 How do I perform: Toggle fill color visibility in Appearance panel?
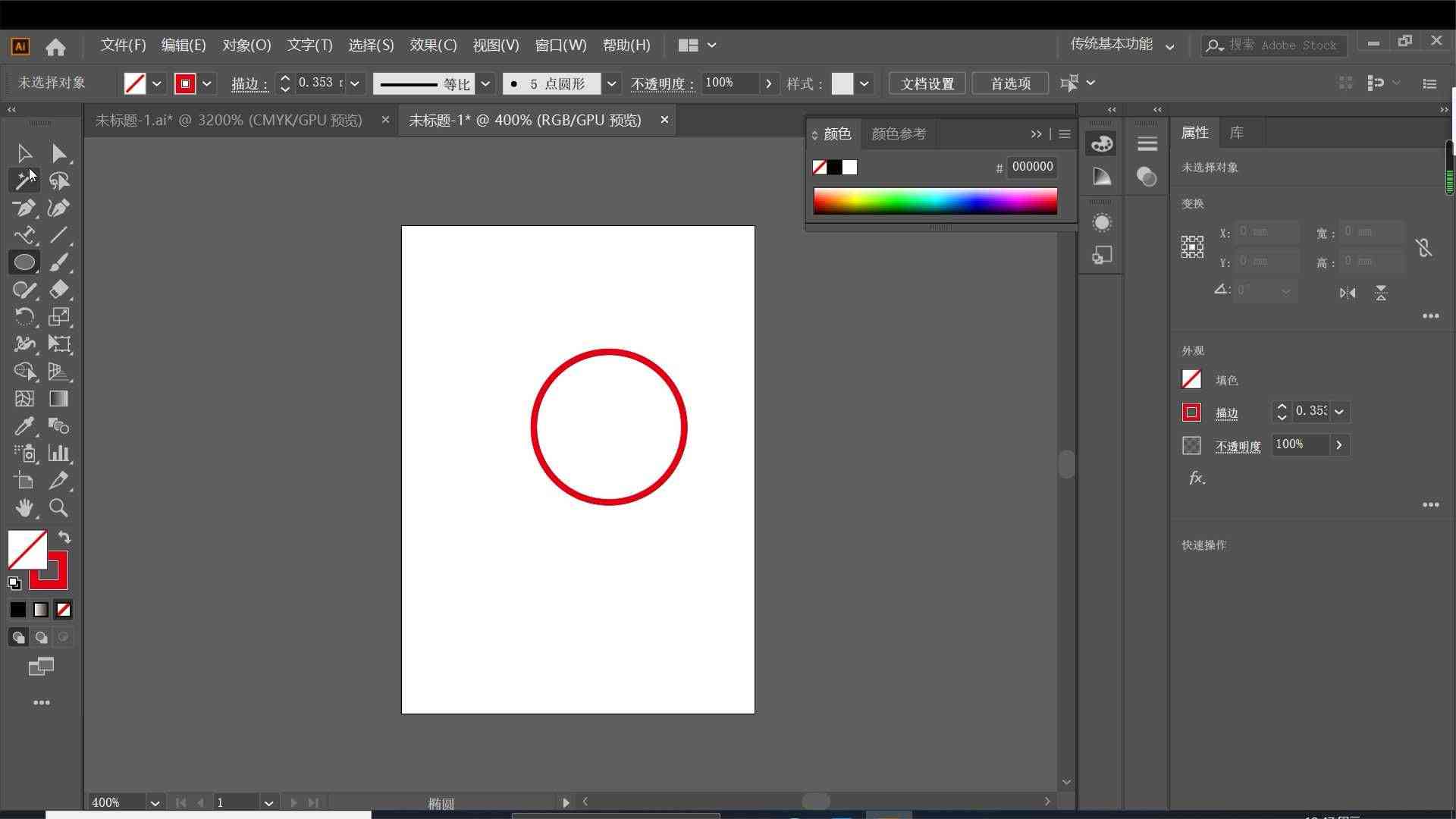(1191, 379)
